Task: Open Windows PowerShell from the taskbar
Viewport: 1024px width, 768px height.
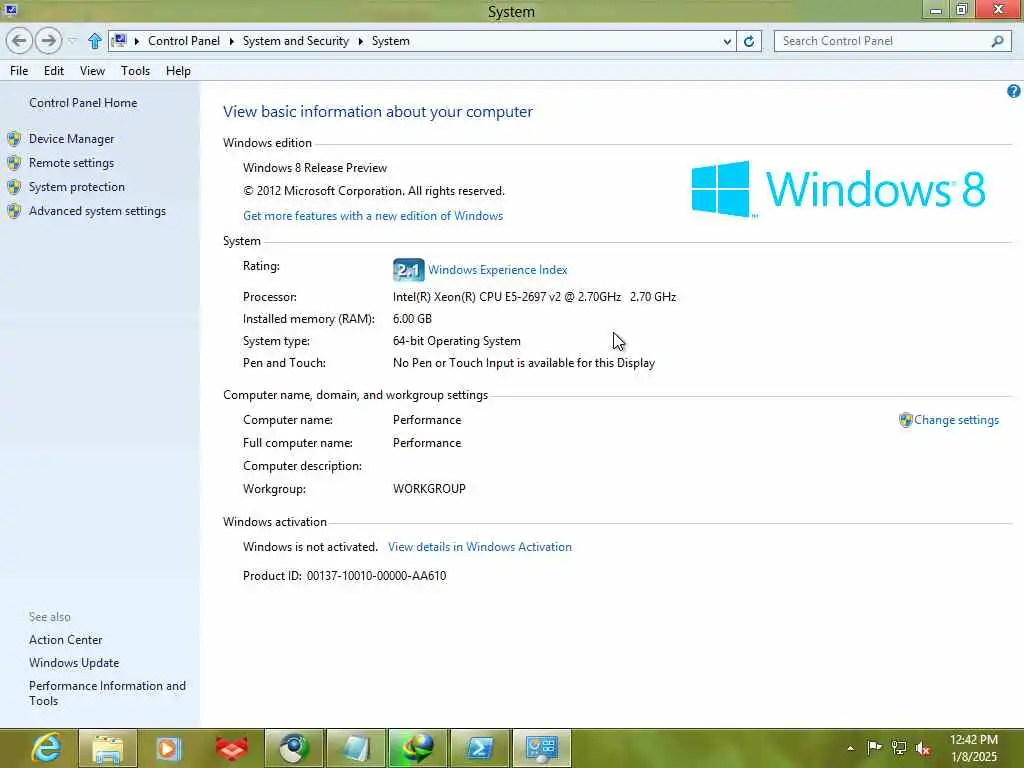Action: coord(480,748)
